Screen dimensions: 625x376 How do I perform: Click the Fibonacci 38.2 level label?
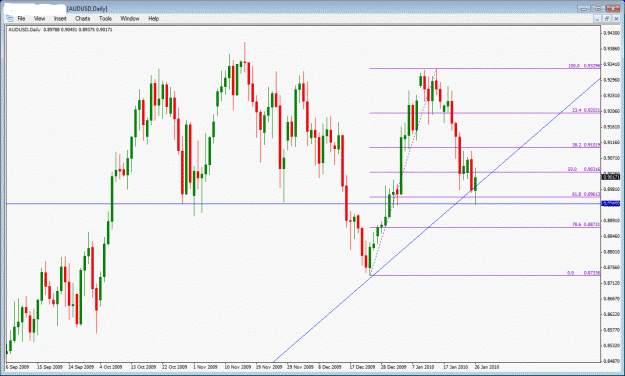pyautogui.click(x=586, y=145)
